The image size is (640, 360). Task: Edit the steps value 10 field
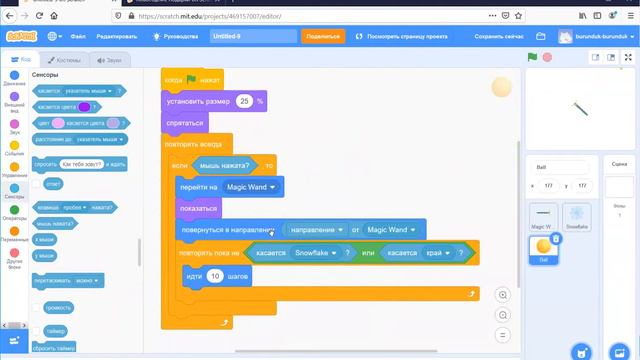[215, 276]
